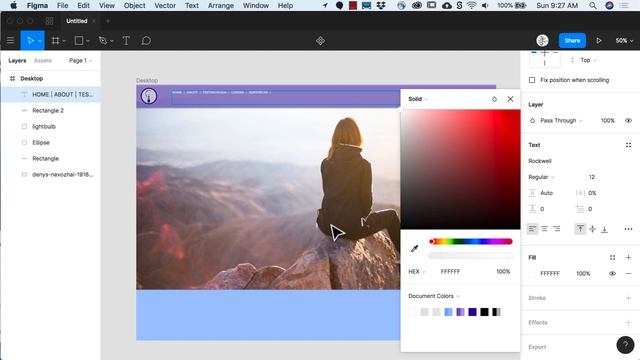This screenshot has width=640, height=360.
Task: Open fill style options in Fill section
Action: point(612,257)
